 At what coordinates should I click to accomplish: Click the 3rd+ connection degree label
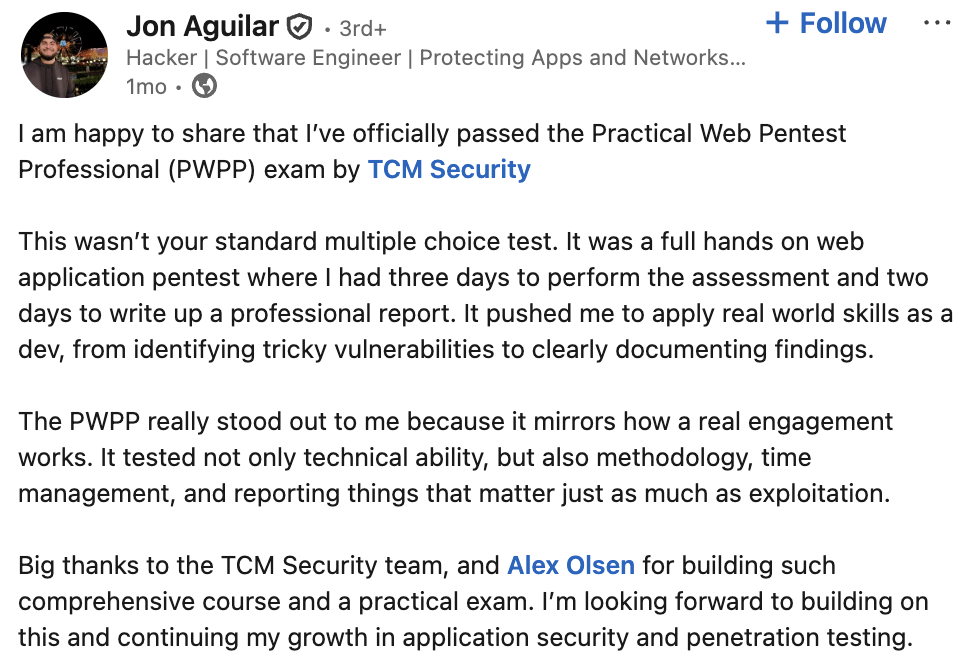click(363, 28)
